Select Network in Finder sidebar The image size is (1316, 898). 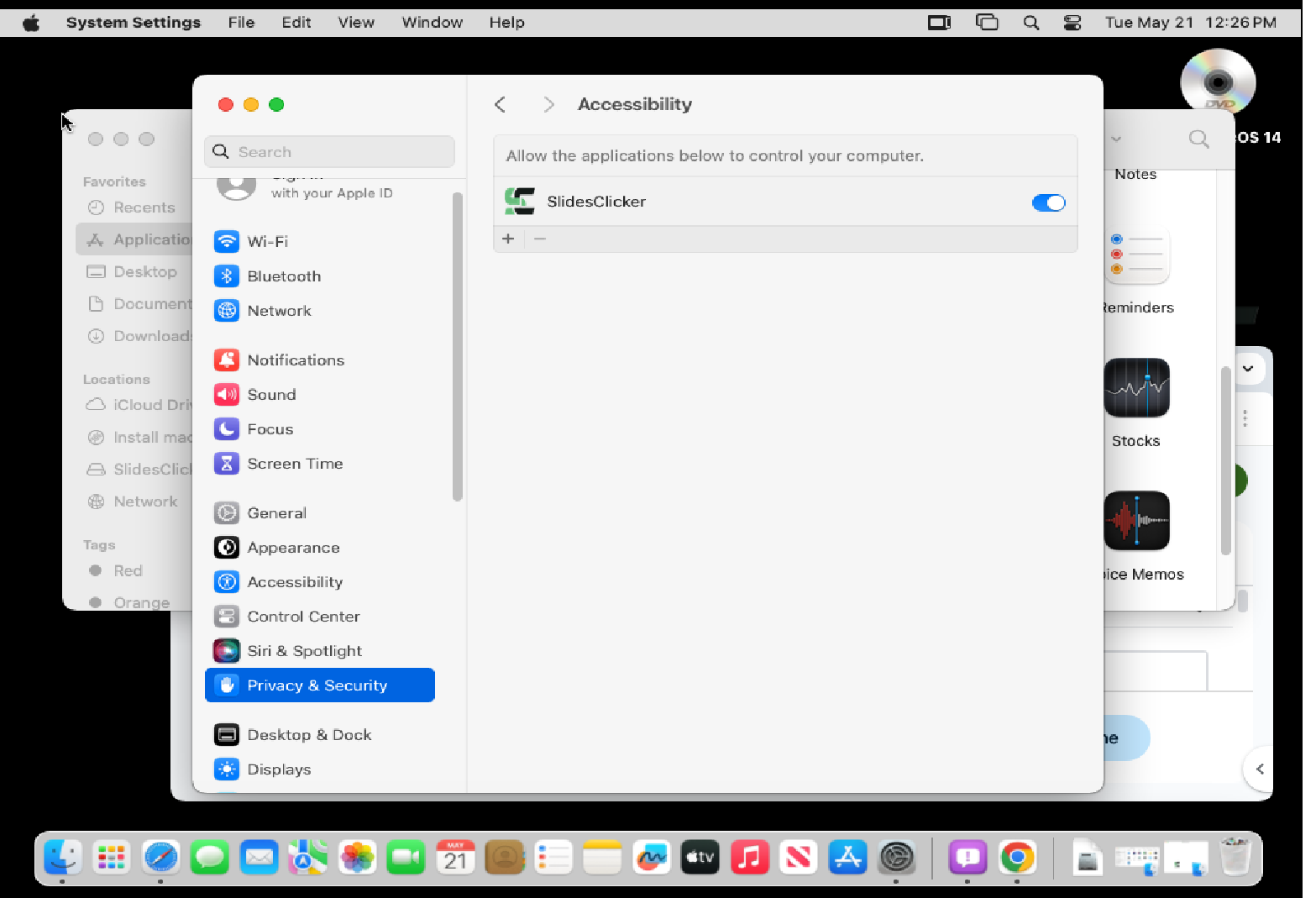133,502
